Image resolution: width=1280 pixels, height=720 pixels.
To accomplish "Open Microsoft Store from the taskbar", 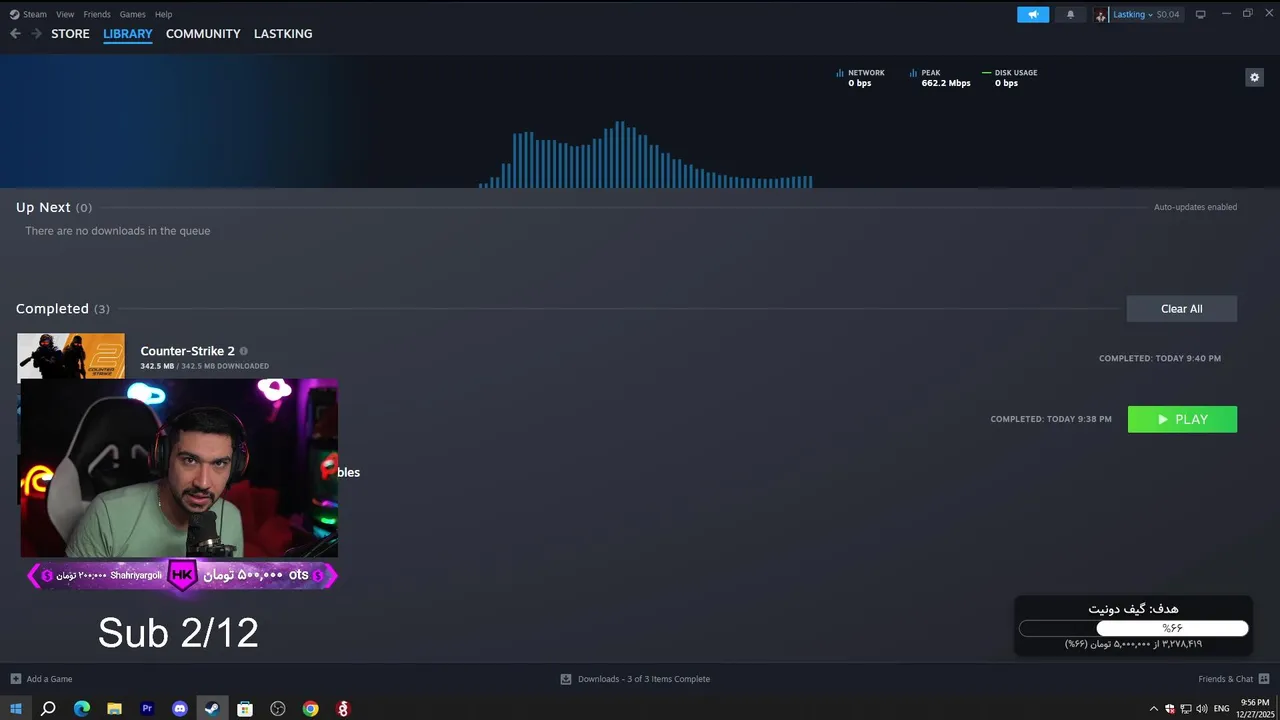I will click(245, 709).
